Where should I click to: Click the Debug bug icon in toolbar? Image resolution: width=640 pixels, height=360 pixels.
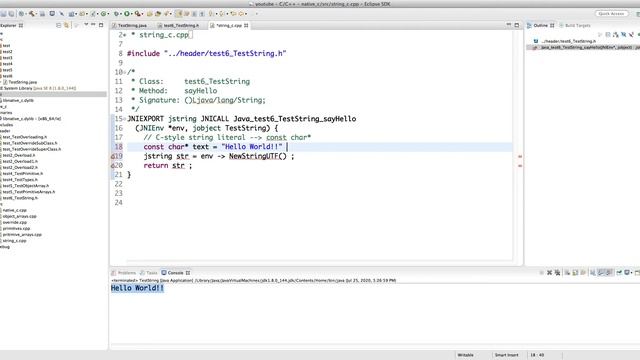(116, 13)
